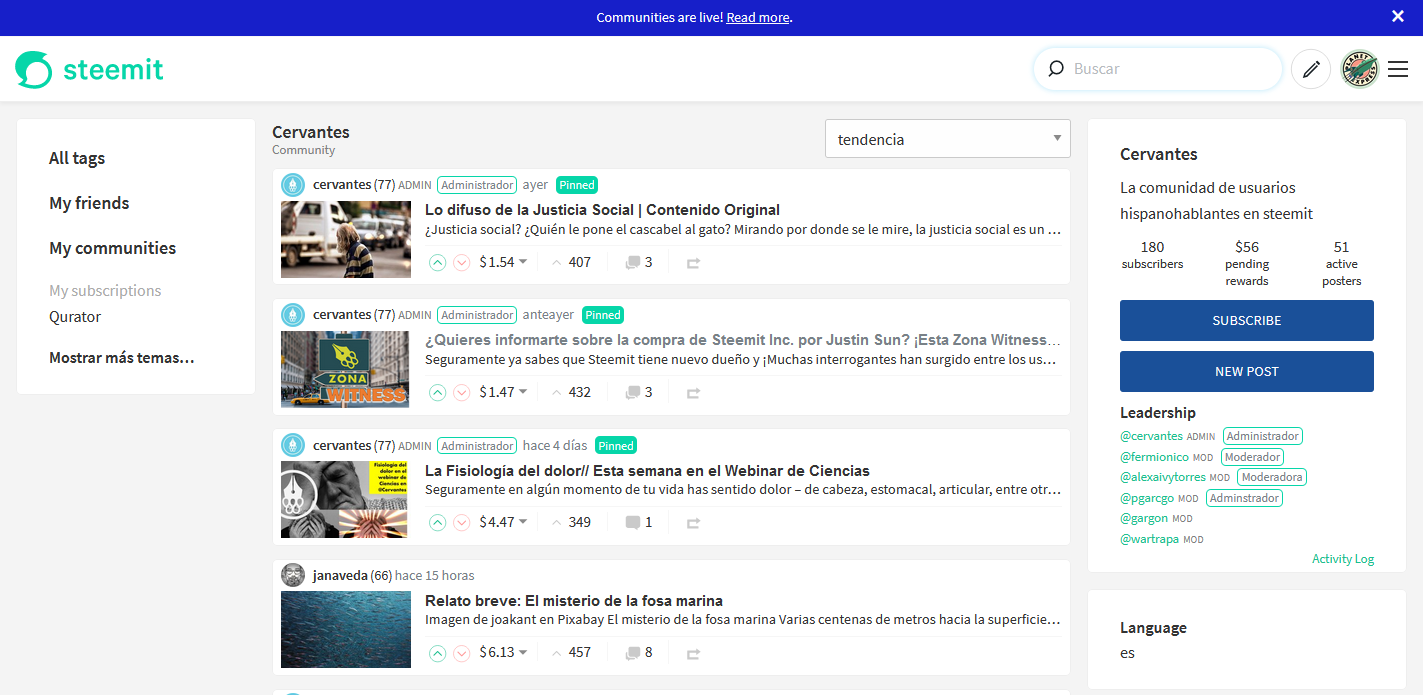The image size is (1424, 695).
Task: Dismiss the Communities are live banner
Action: (x=1398, y=16)
